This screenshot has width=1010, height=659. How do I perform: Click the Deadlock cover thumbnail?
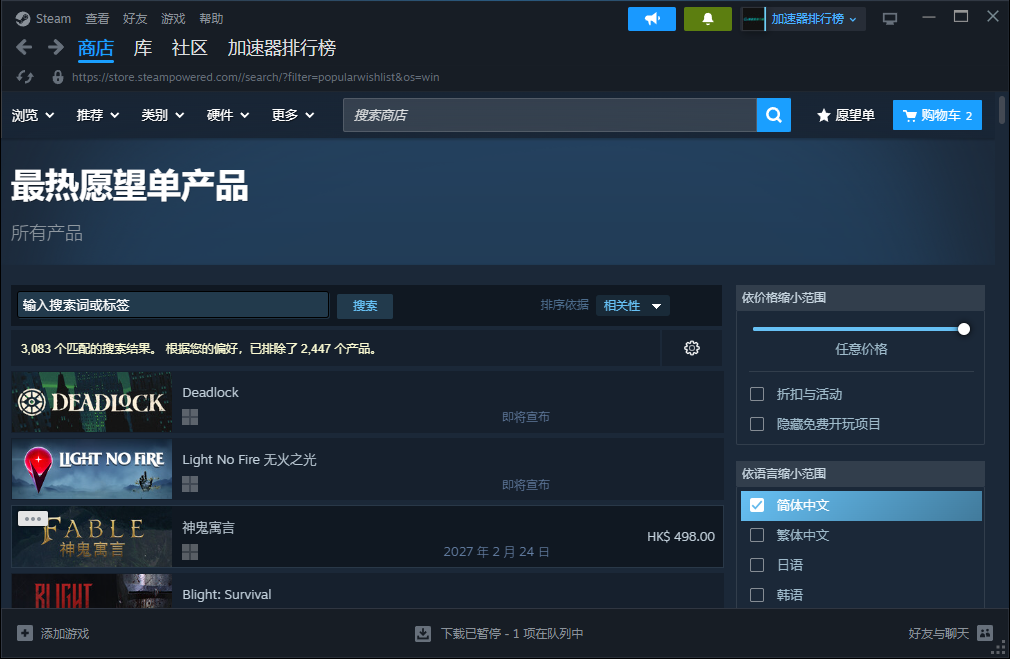91,402
